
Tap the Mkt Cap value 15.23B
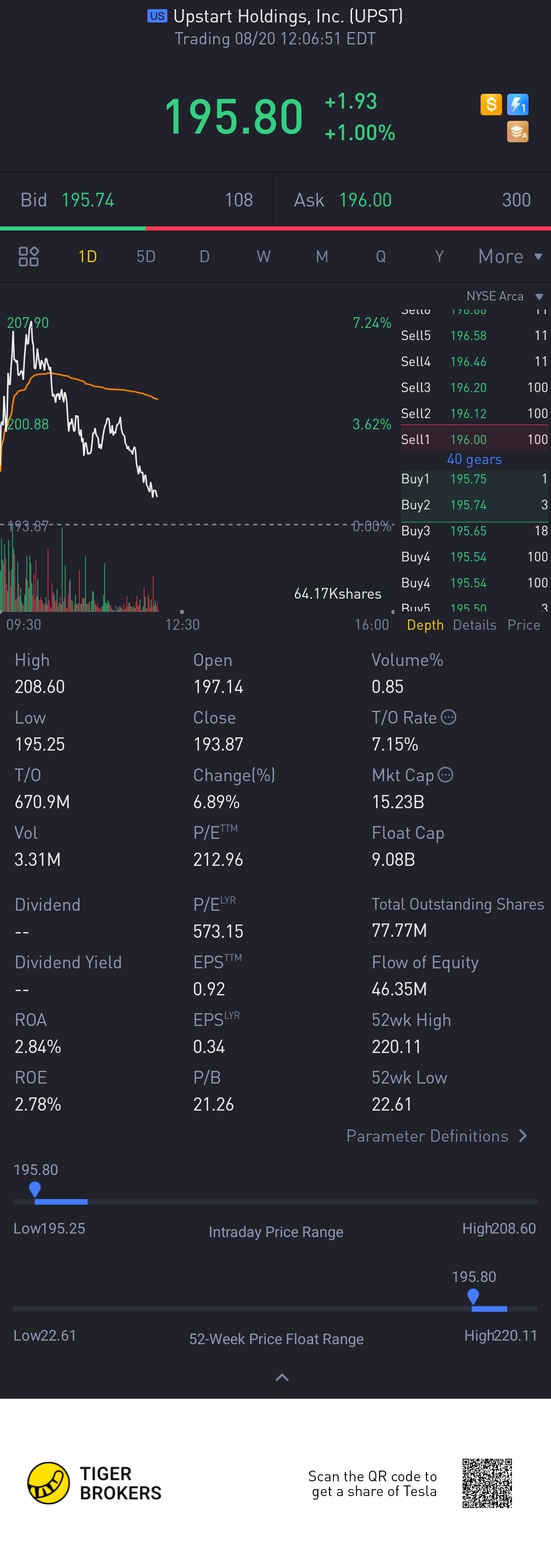[x=397, y=802]
